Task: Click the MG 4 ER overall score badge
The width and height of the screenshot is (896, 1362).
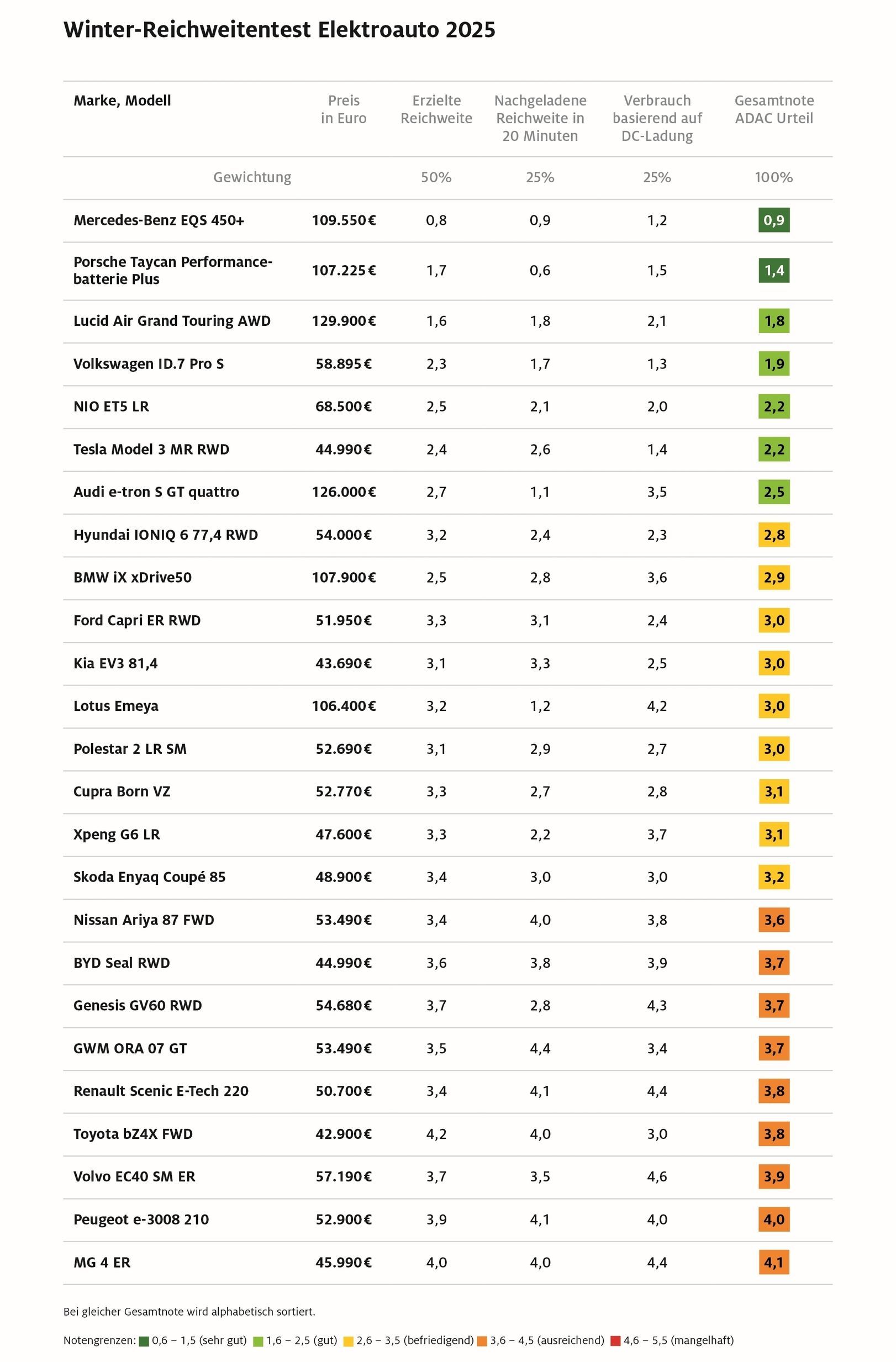Action: pyautogui.click(x=773, y=1263)
